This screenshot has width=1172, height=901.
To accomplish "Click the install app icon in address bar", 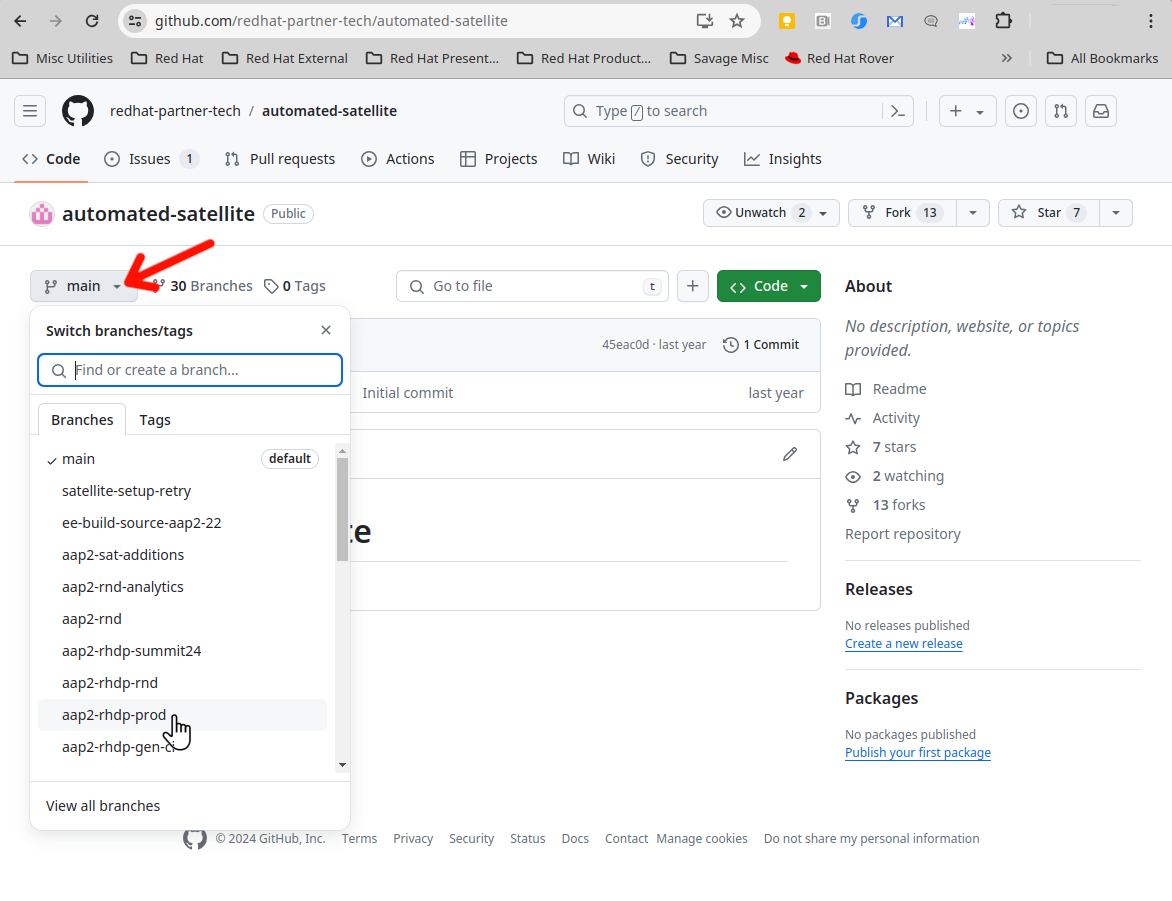I will pyautogui.click(x=704, y=21).
